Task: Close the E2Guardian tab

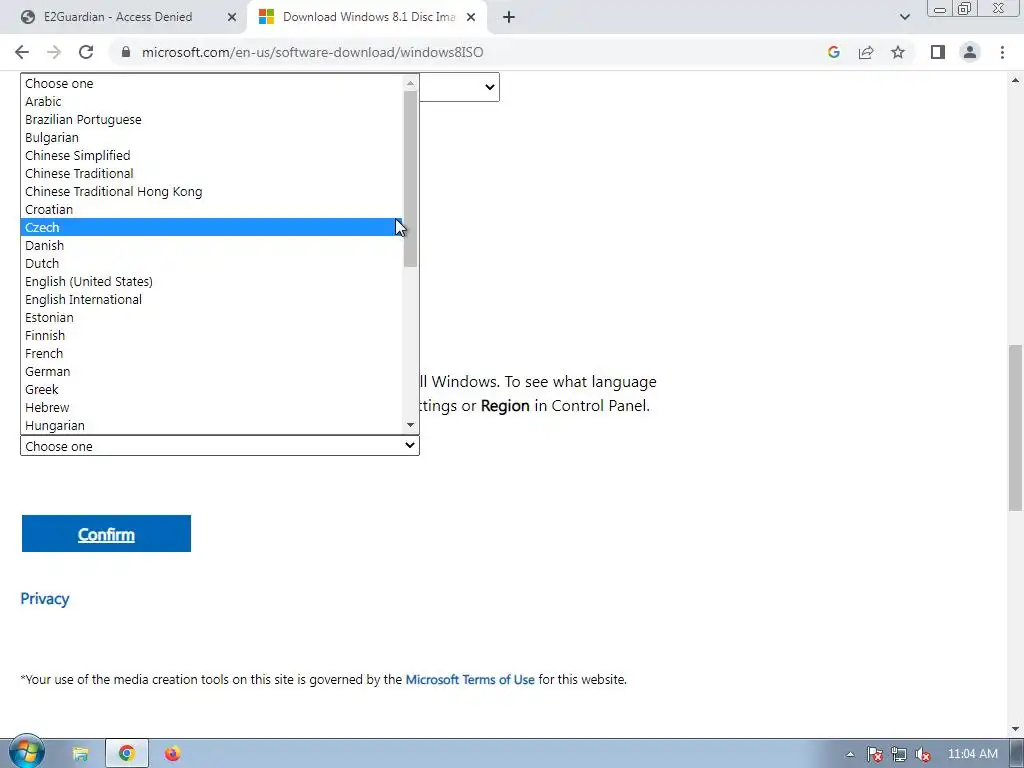Action: (x=232, y=17)
